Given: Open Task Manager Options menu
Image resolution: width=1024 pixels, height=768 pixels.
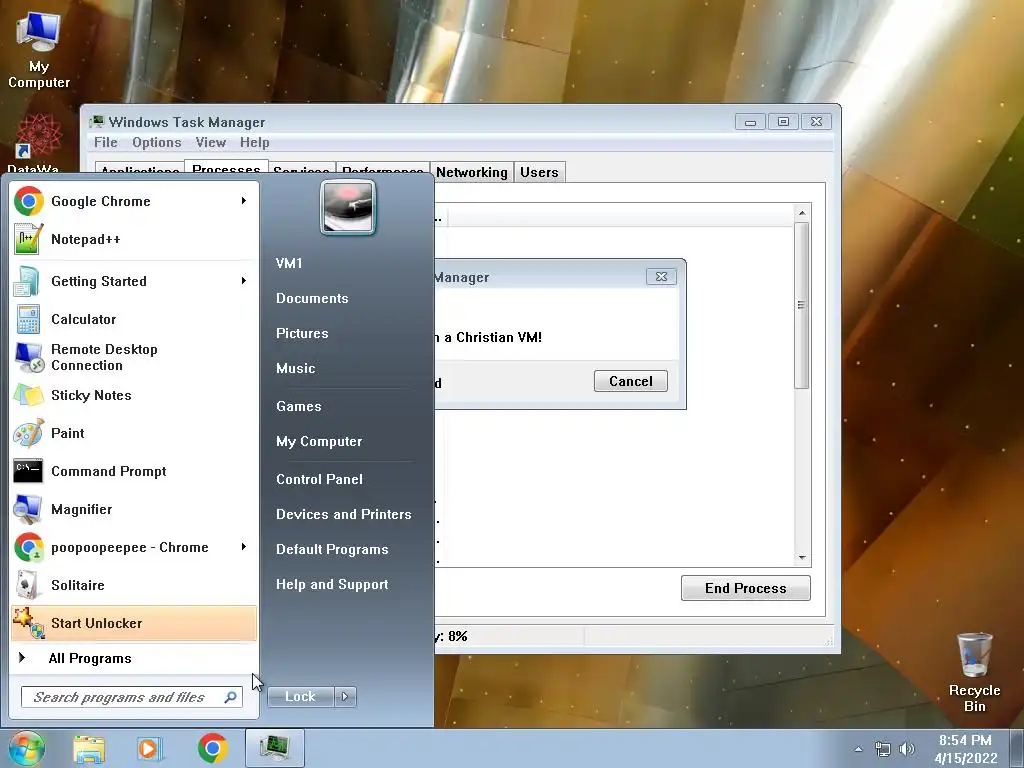Looking at the screenshot, I should coord(157,142).
